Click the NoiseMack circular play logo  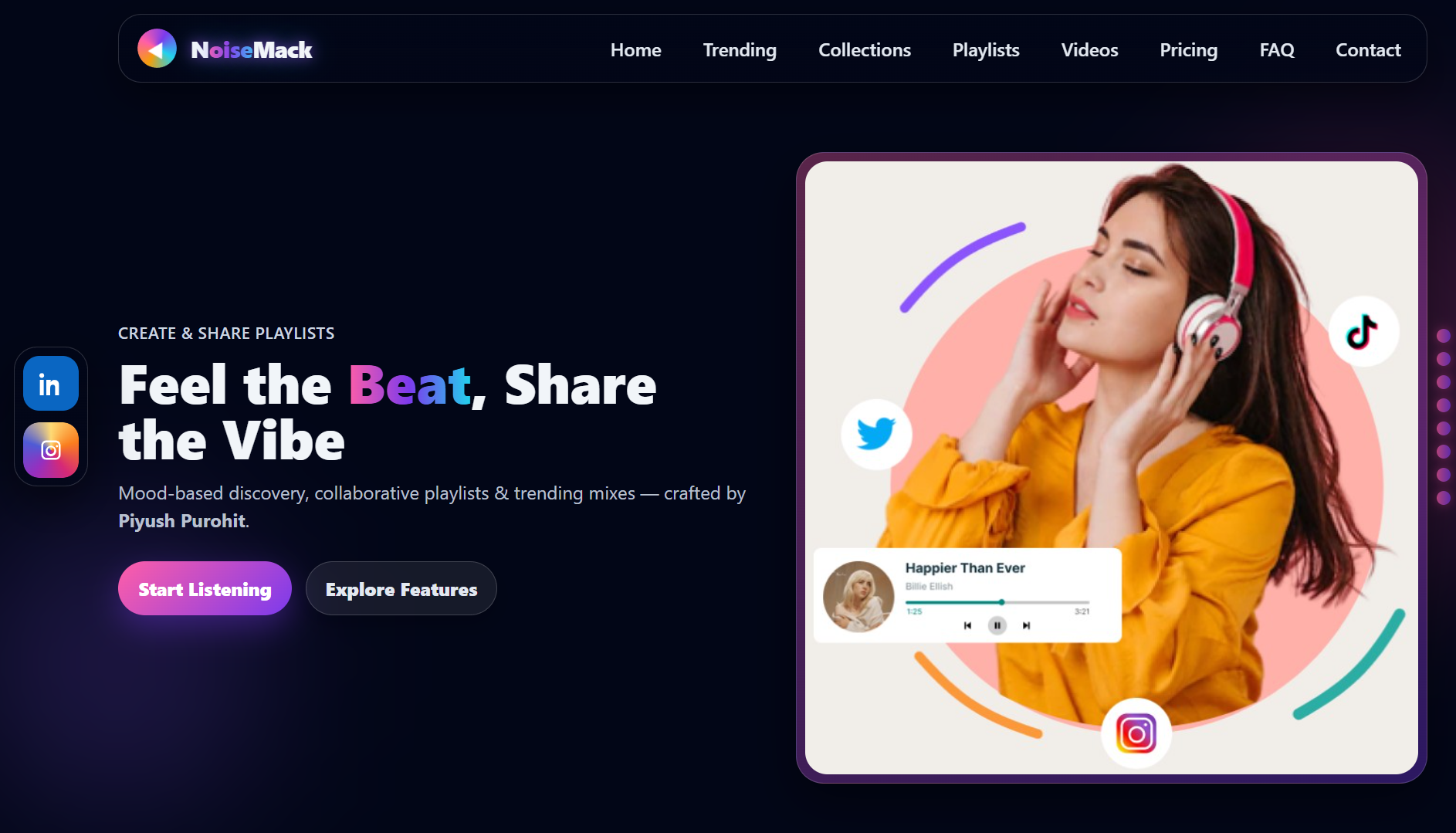[157, 49]
